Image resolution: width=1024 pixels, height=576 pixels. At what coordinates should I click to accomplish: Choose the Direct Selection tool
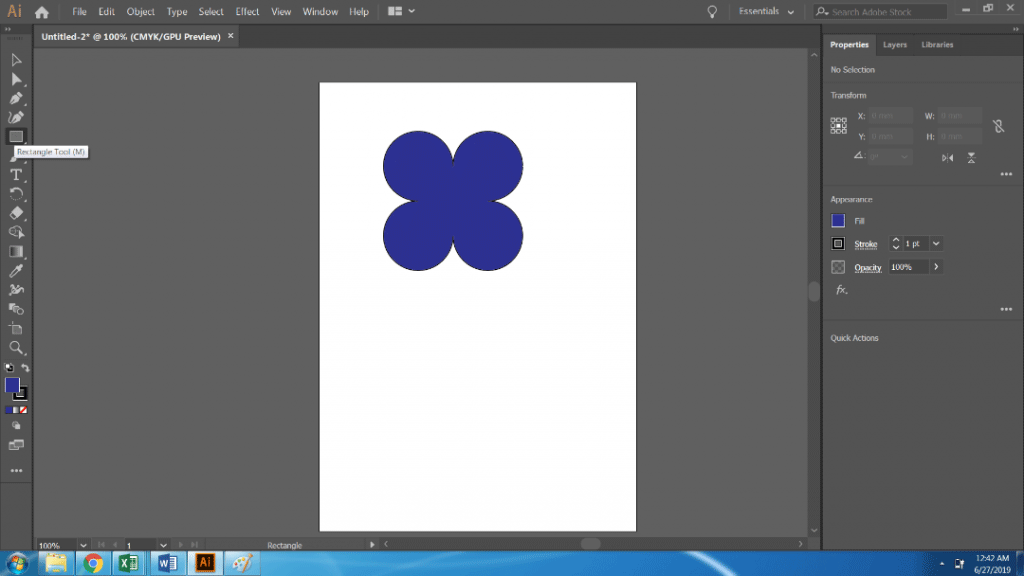click(x=15, y=79)
